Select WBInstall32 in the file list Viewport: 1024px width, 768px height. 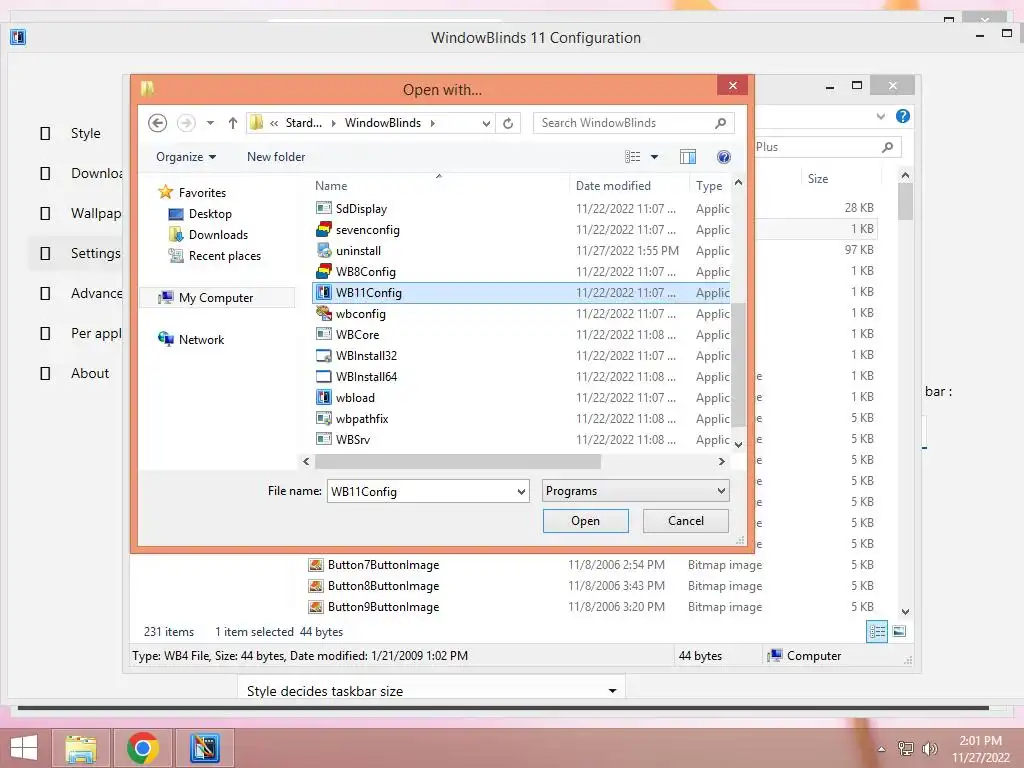pyautogui.click(x=521, y=355)
